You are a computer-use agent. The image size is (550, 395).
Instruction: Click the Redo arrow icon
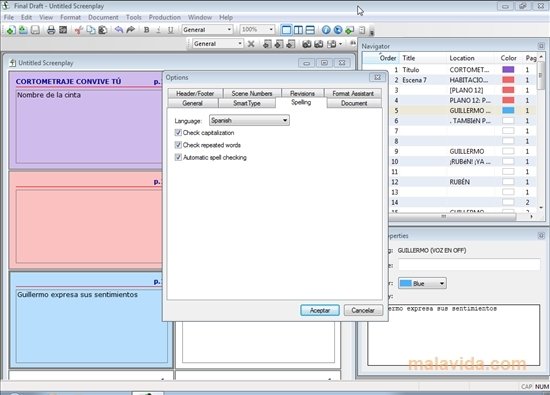130,30
